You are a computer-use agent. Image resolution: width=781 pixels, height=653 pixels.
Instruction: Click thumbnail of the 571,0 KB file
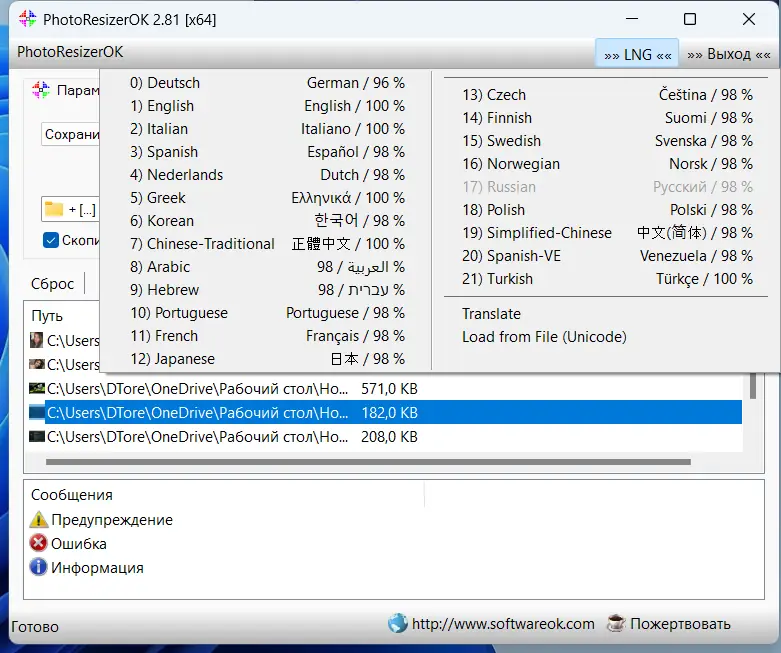pyautogui.click(x=37, y=388)
